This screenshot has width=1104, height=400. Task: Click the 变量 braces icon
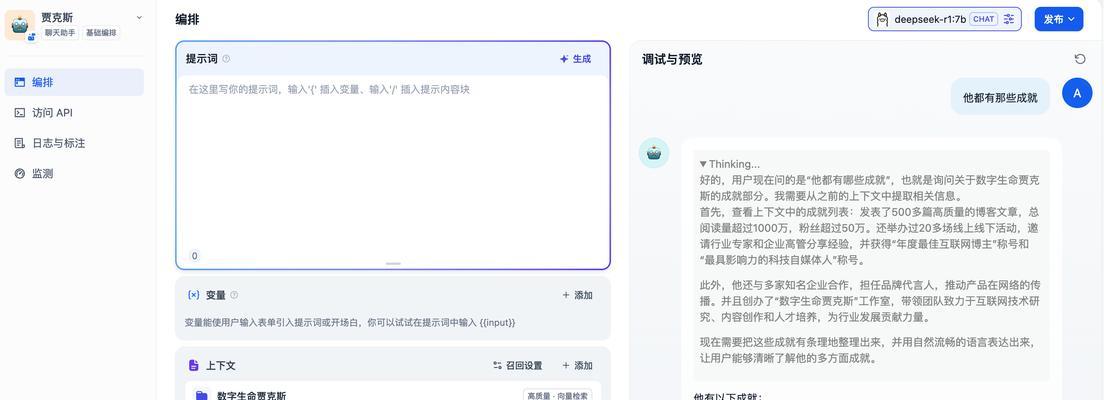click(194, 295)
